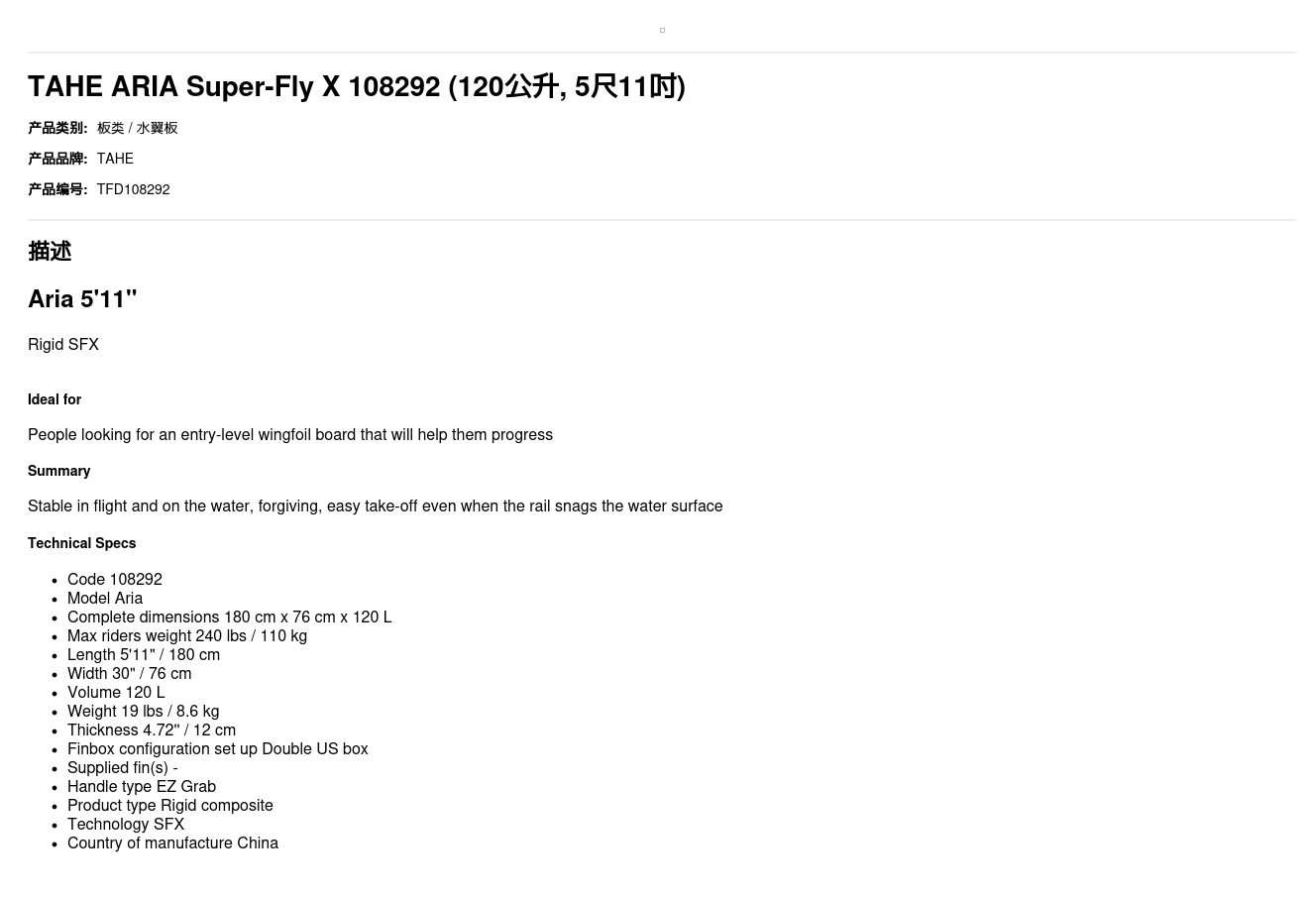Click the product code TFD108292

[x=133, y=189]
